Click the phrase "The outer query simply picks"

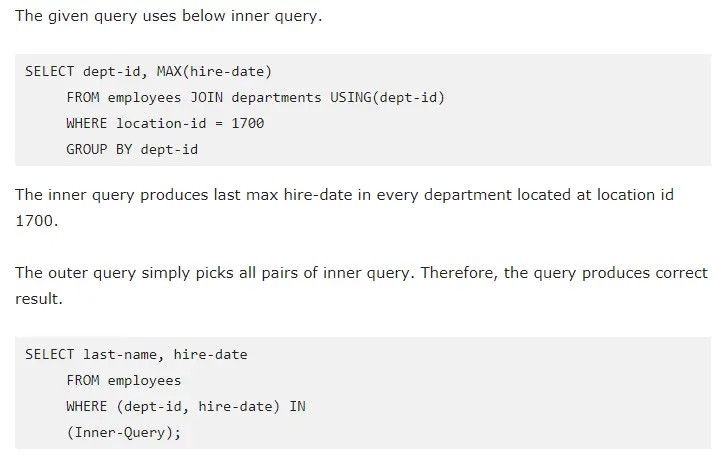point(119,272)
